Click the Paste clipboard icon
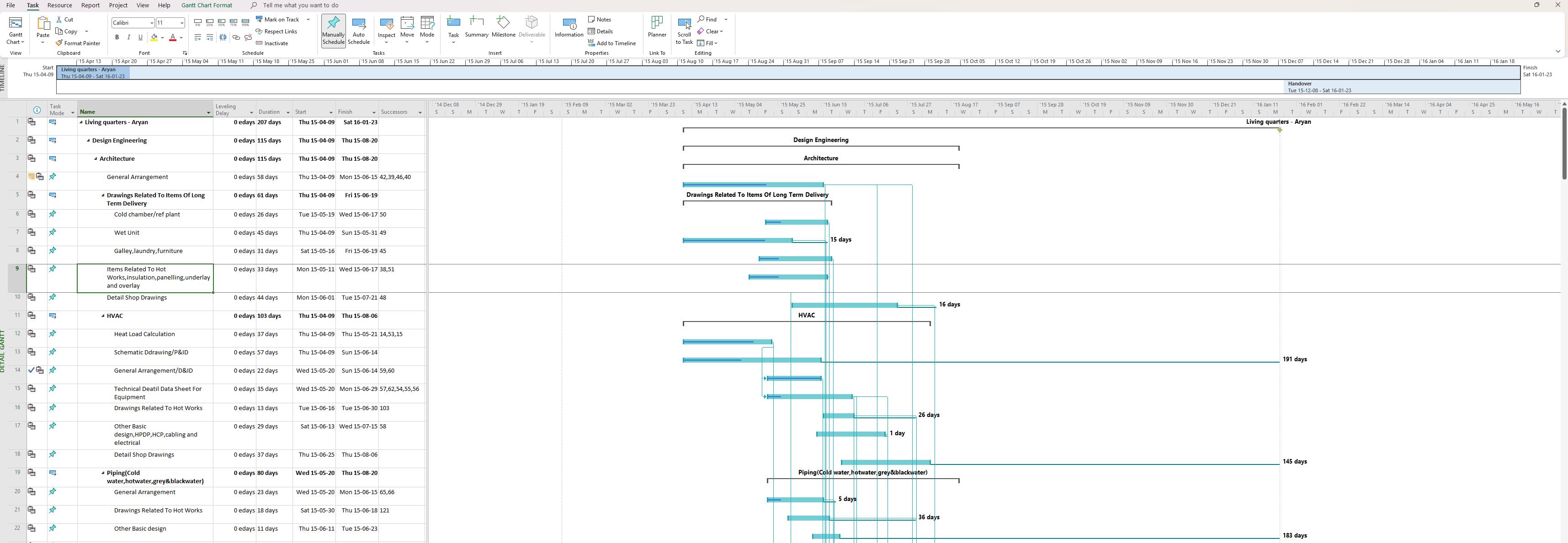This screenshot has width=1568, height=543. click(x=43, y=24)
